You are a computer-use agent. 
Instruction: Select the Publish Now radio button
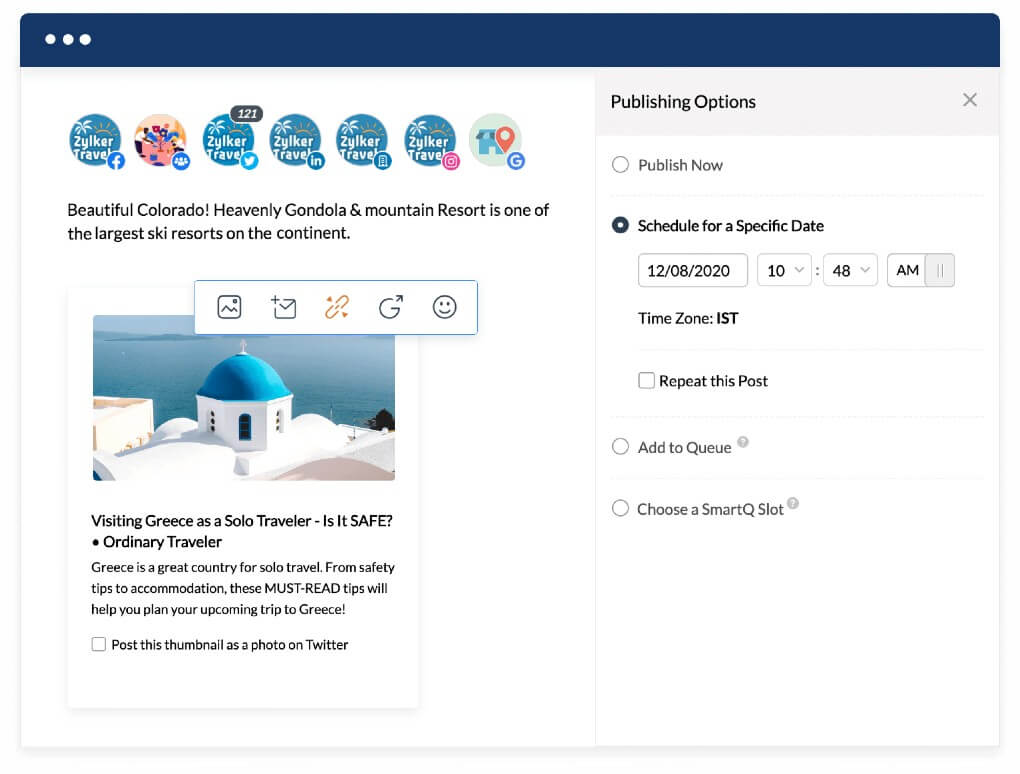pyautogui.click(x=620, y=164)
